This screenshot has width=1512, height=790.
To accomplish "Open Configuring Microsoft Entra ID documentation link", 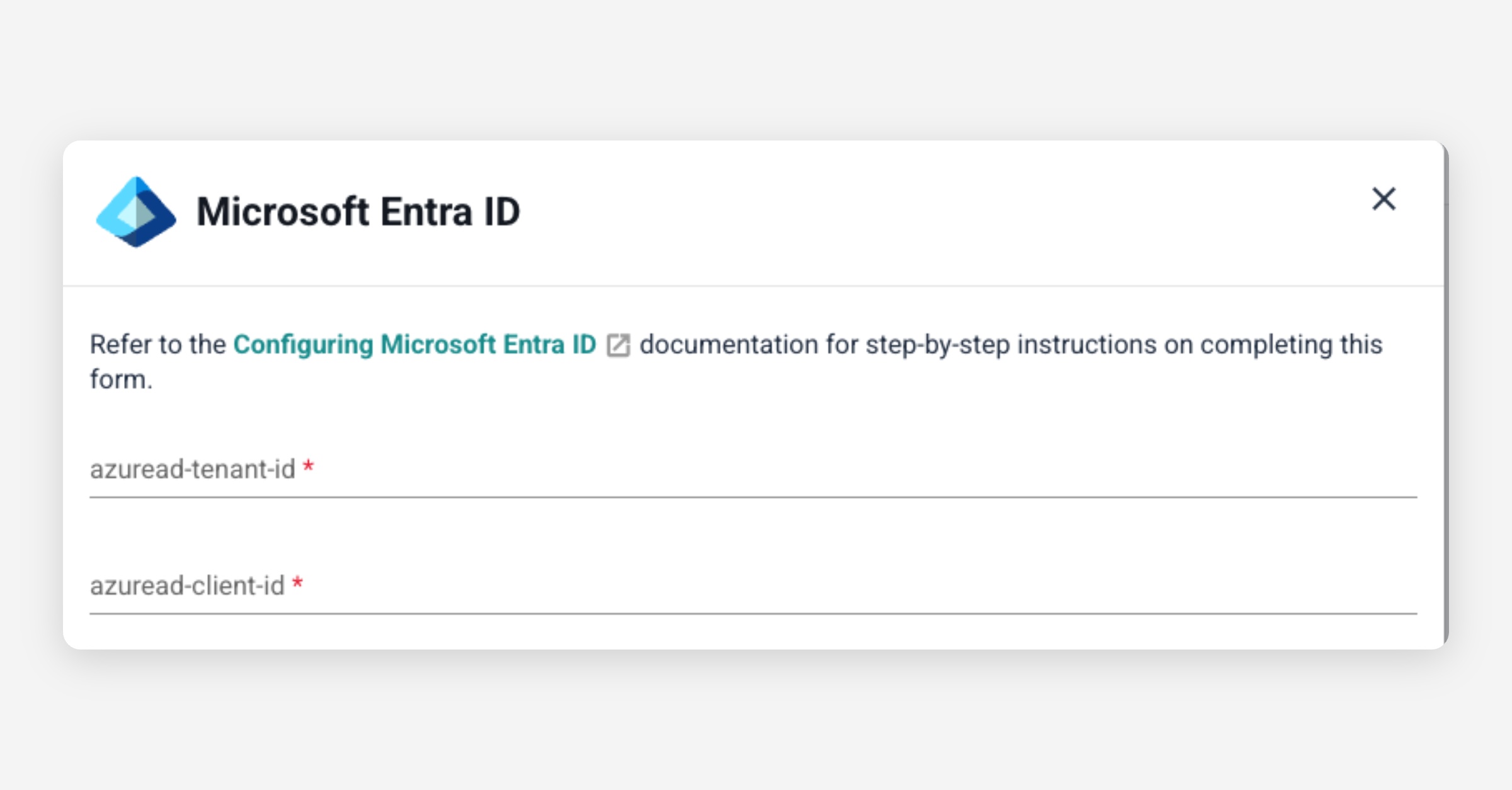I will point(415,345).
